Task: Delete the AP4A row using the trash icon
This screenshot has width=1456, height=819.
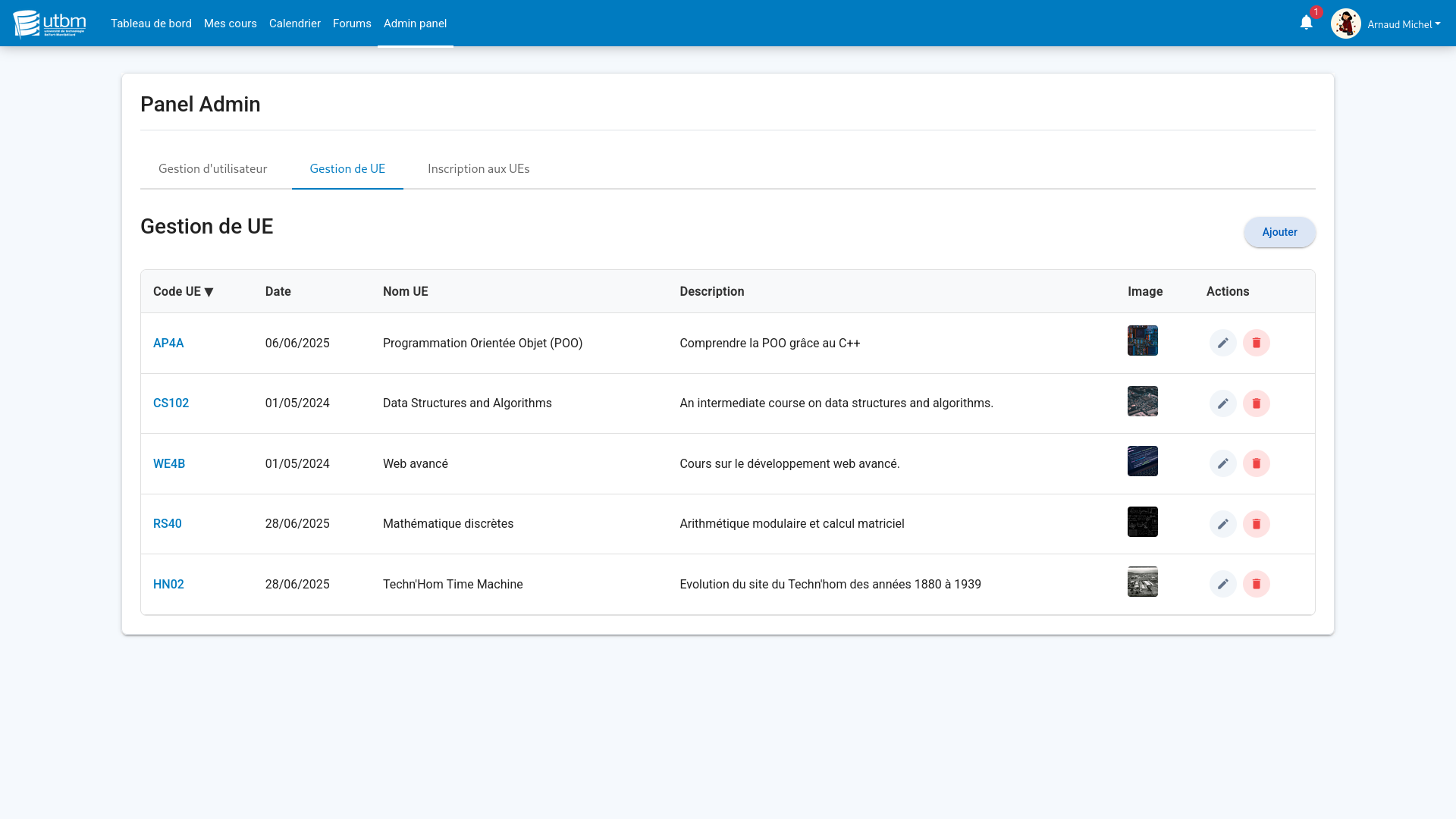Action: tap(1257, 343)
